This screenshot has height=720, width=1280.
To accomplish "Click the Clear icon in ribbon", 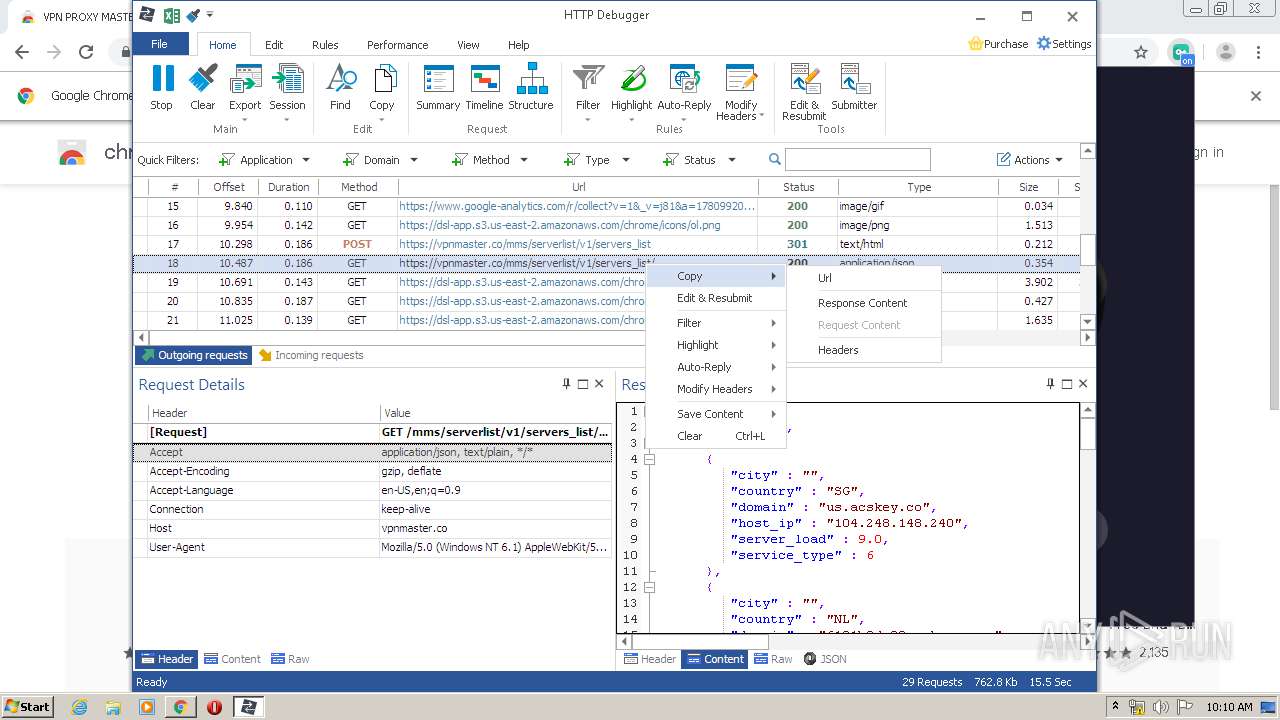I will (x=203, y=87).
